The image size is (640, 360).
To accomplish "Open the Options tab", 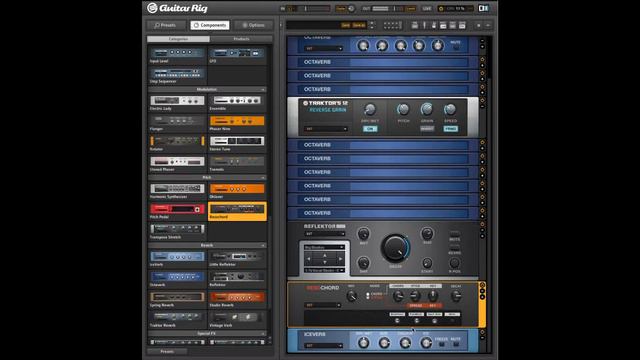I will [x=253, y=25].
